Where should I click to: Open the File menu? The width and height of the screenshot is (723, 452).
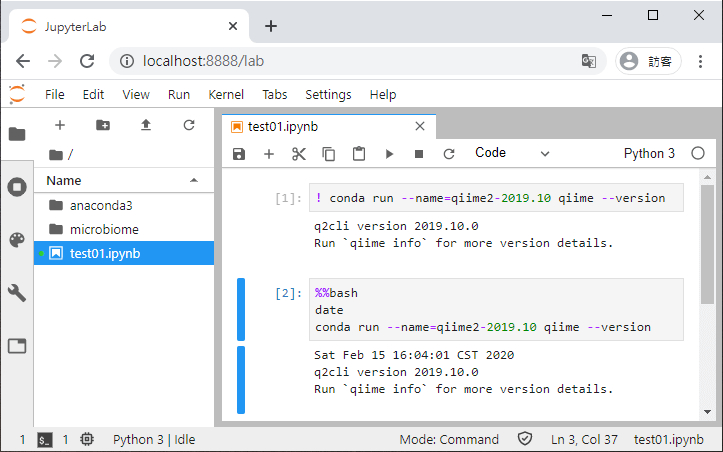click(55, 95)
